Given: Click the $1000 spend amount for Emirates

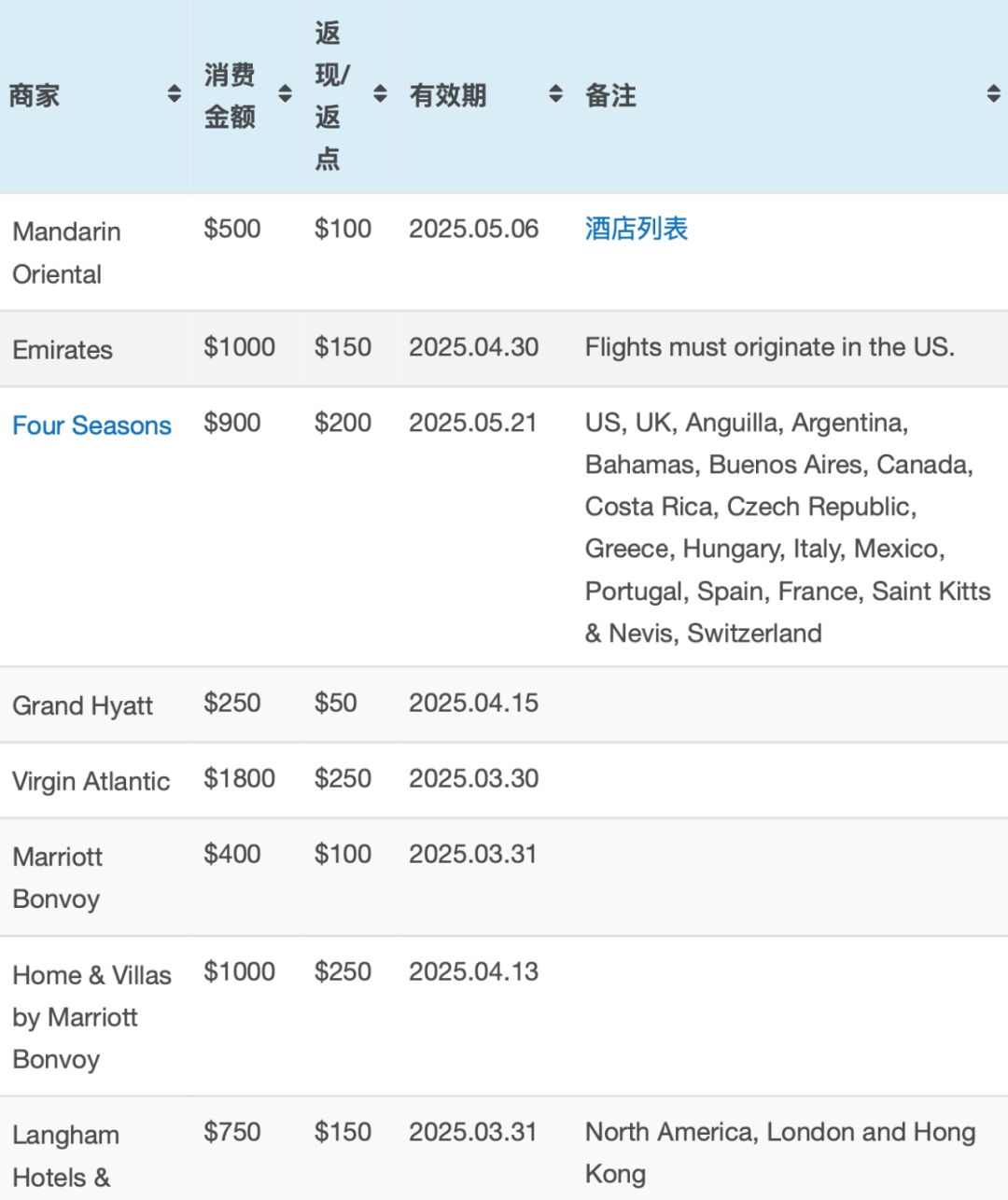Looking at the screenshot, I should click(x=240, y=347).
